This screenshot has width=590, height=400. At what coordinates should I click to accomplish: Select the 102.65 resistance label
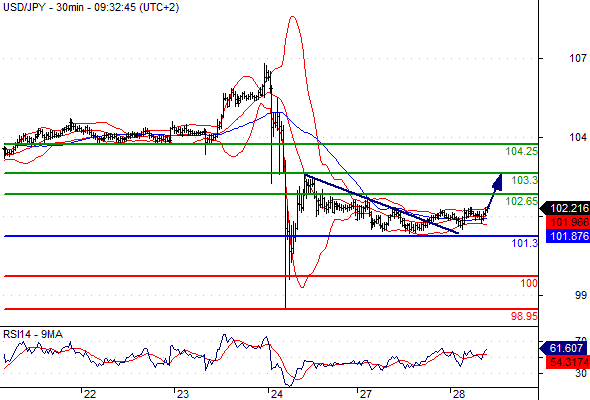522,201
